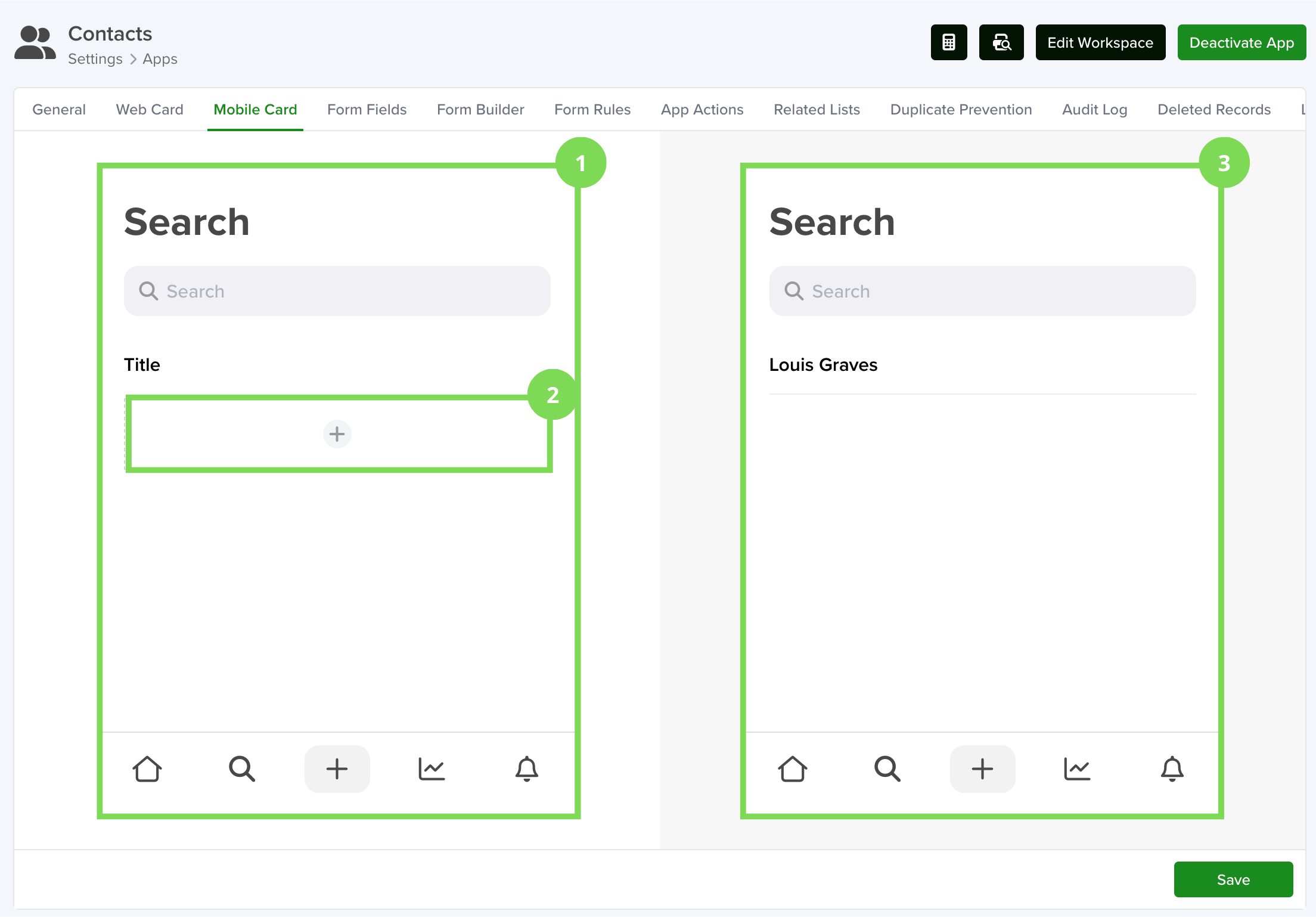Follow the Settings breadcrumb link
Viewport: 1316px width, 917px height.
point(95,59)
